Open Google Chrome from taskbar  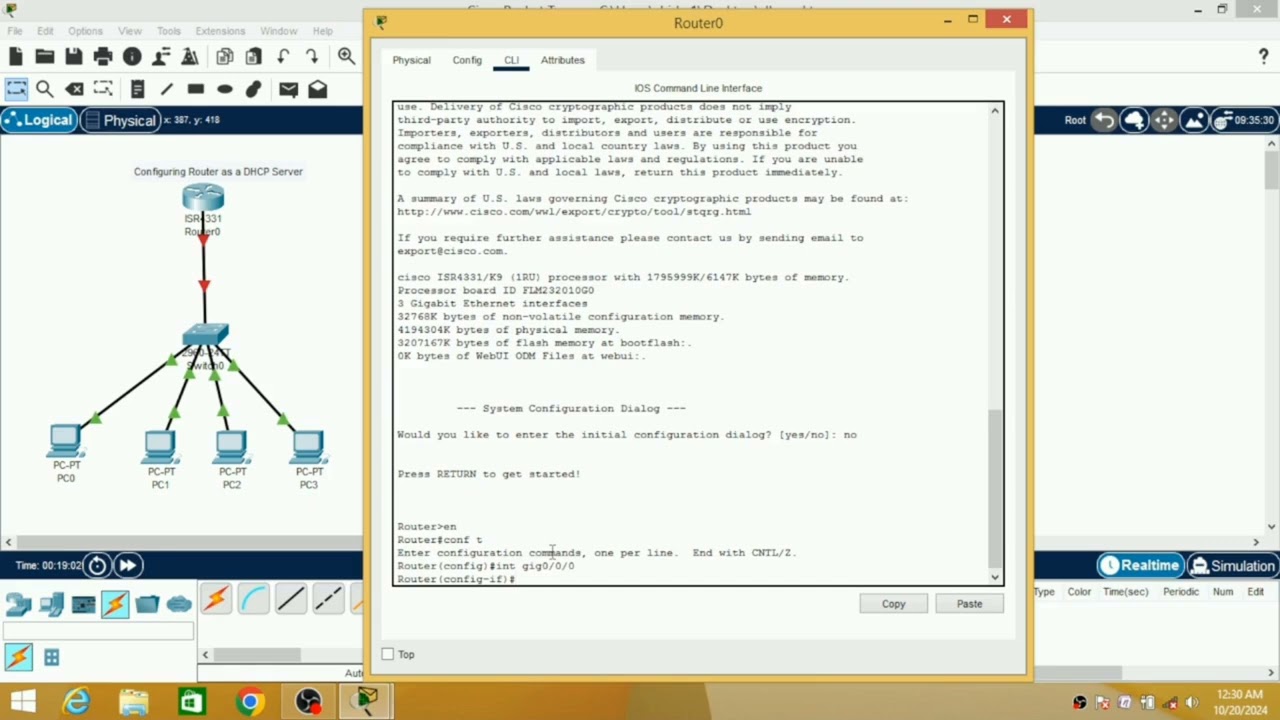[x=250, y=702]
